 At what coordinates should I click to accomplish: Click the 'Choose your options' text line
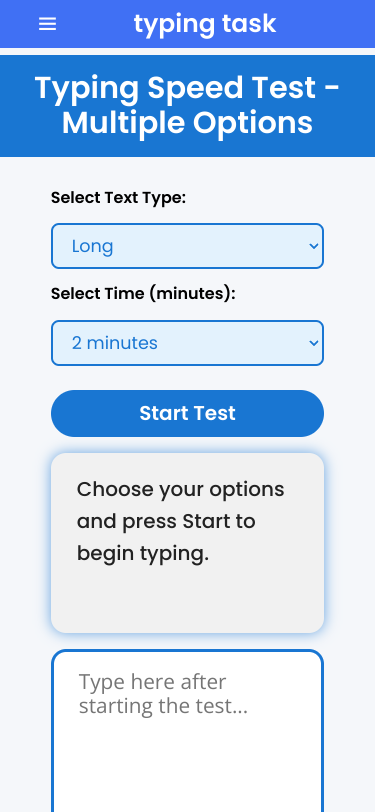click(x=180, y=489)
